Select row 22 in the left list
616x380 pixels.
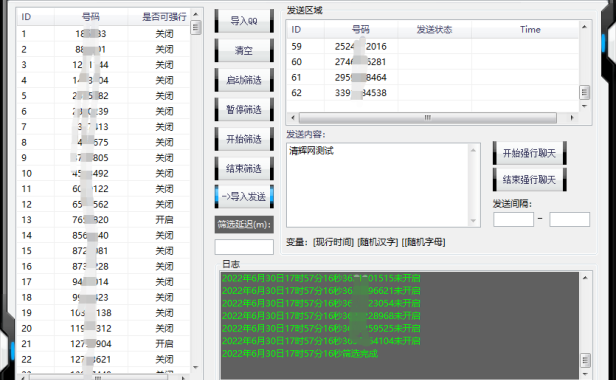tap(103, 359)
